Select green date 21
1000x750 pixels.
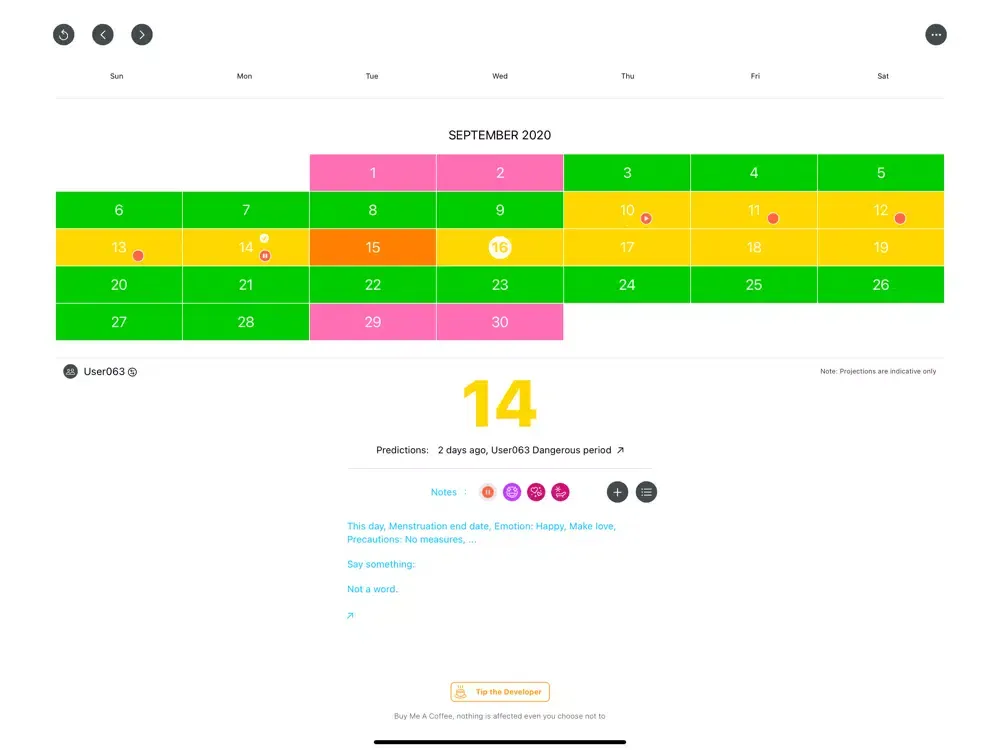(x=246, y=284)
